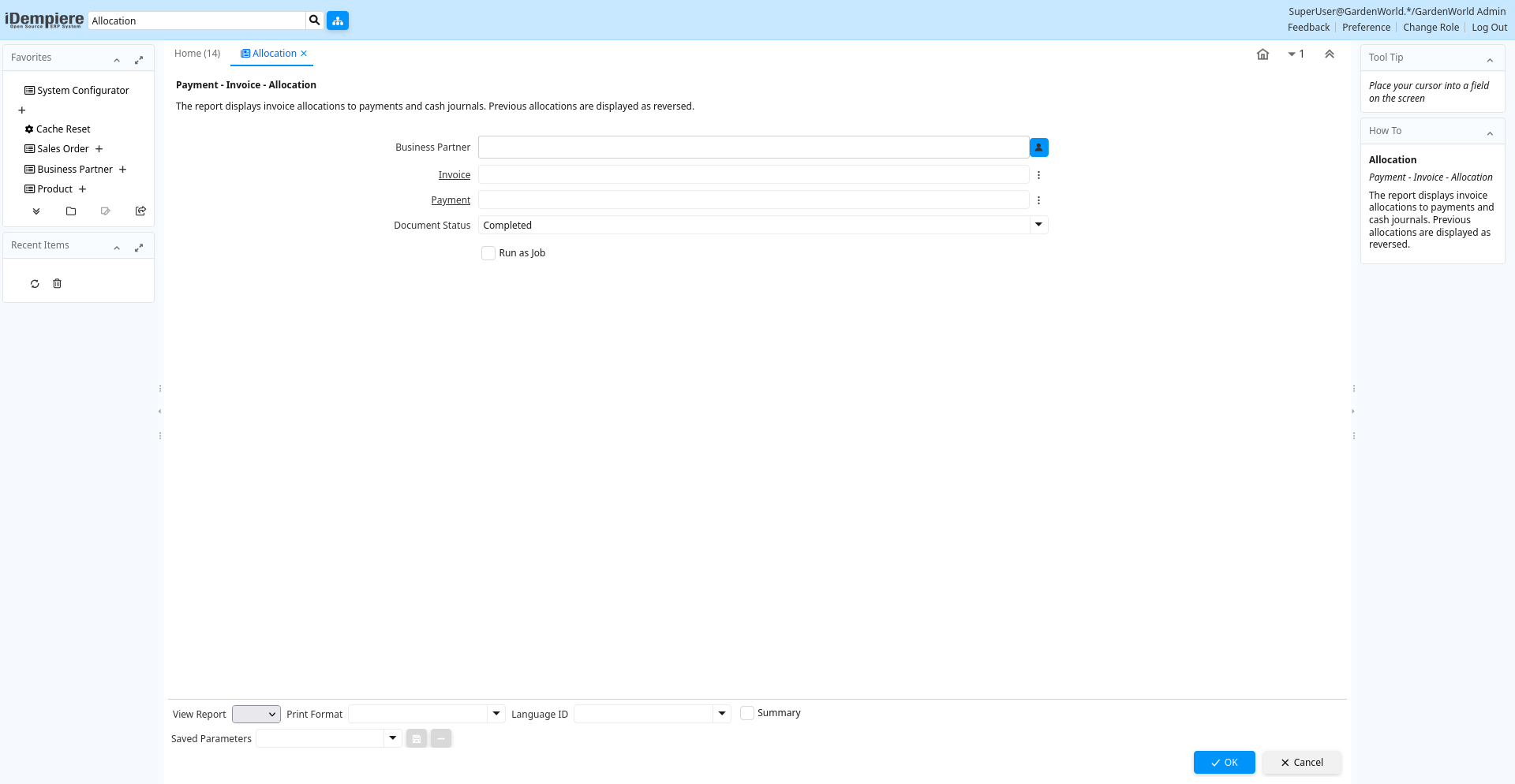1515x784 pixels.
Task: Tick the Summary checkbox
Action: pos(747,713)
